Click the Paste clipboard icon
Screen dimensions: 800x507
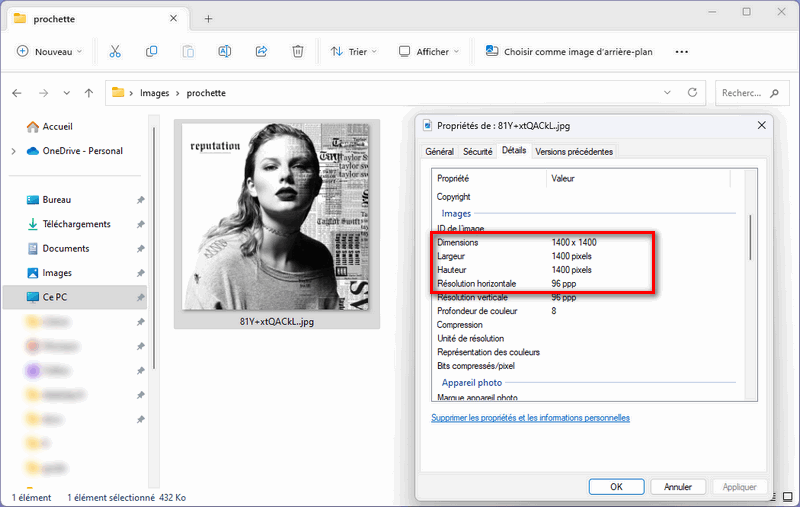click(188, 52)
